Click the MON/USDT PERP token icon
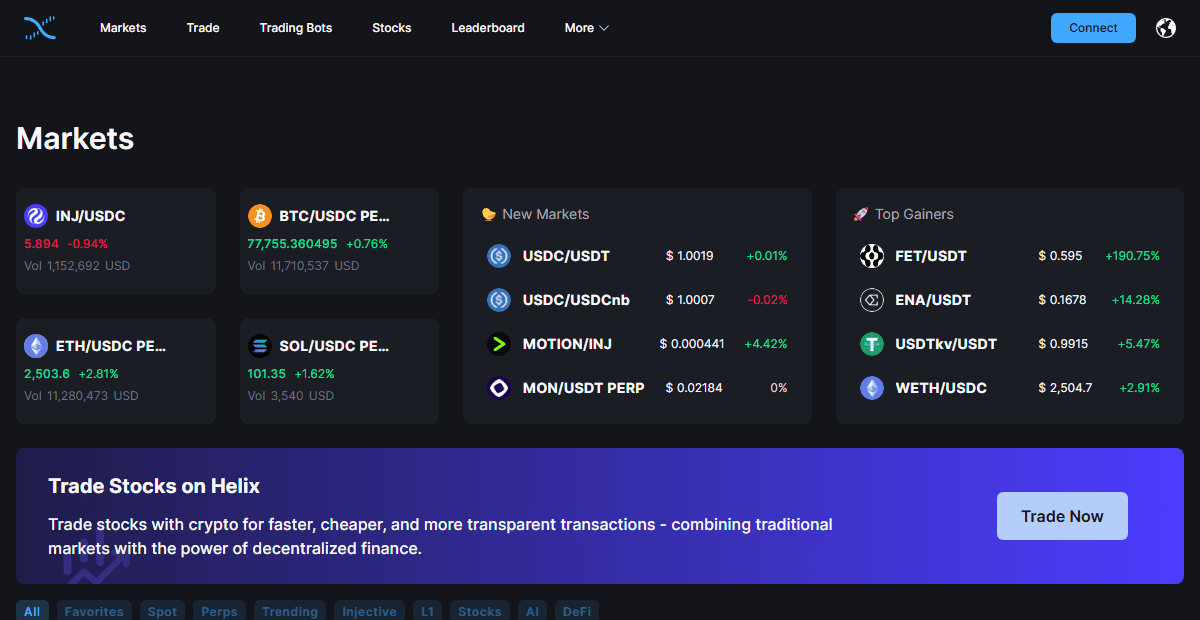 pos(499,388)
